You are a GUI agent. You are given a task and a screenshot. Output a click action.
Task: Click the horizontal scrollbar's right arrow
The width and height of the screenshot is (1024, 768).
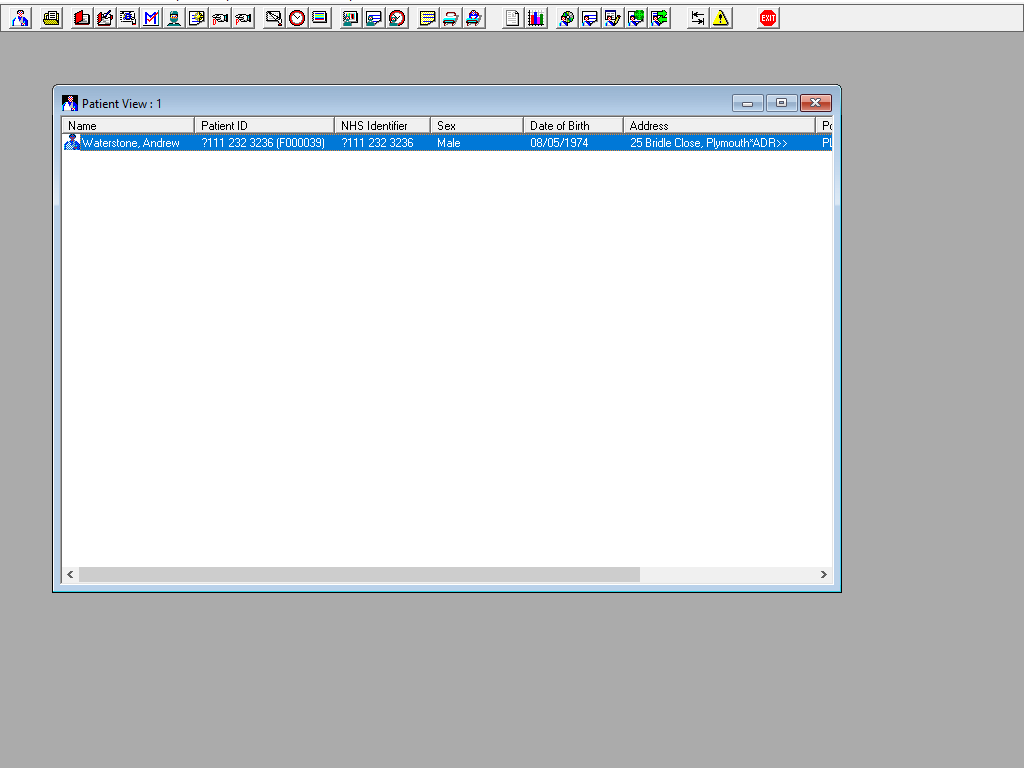pyautogui.click(x=824, y=575)
